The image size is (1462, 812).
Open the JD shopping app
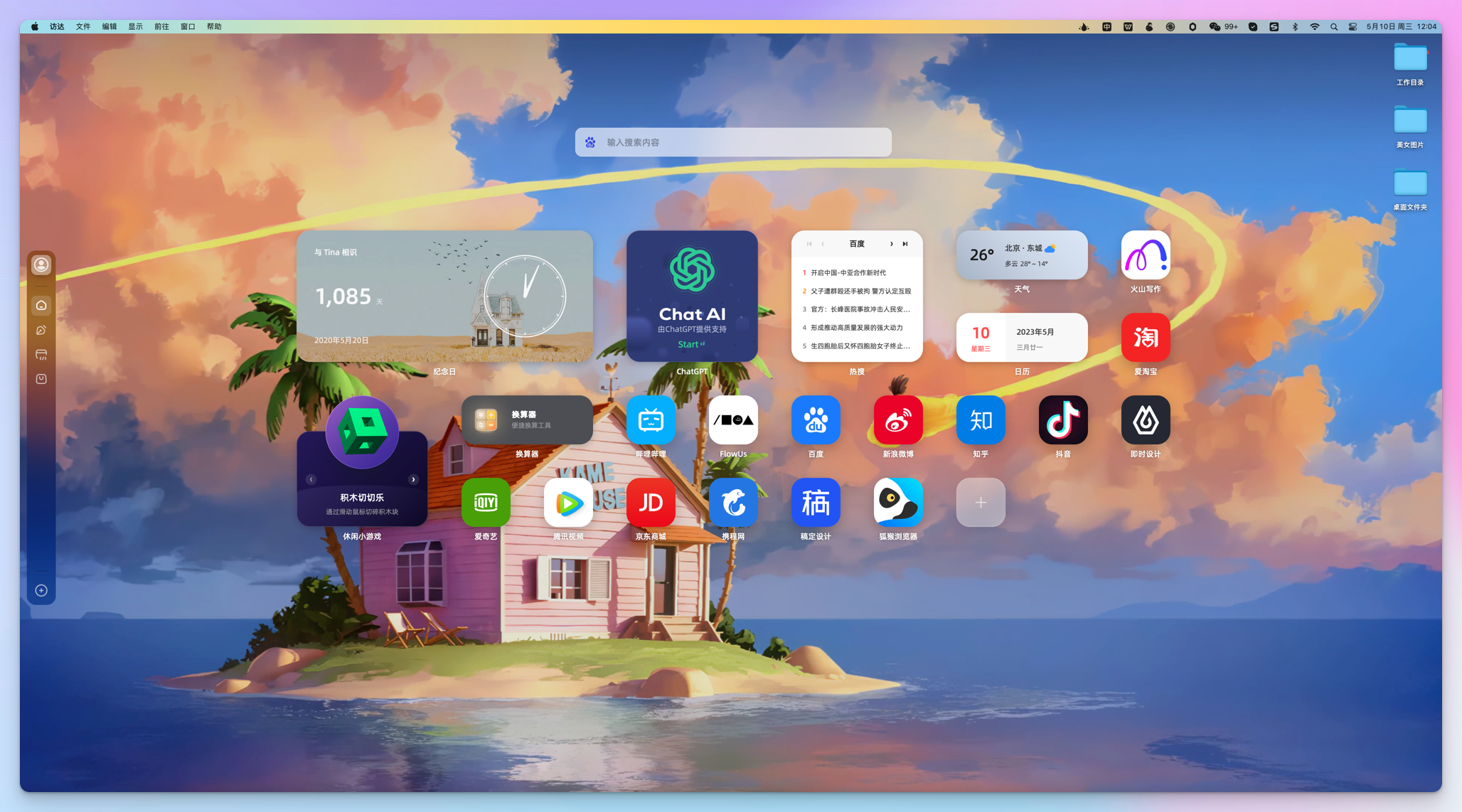(x=651, y=503)
